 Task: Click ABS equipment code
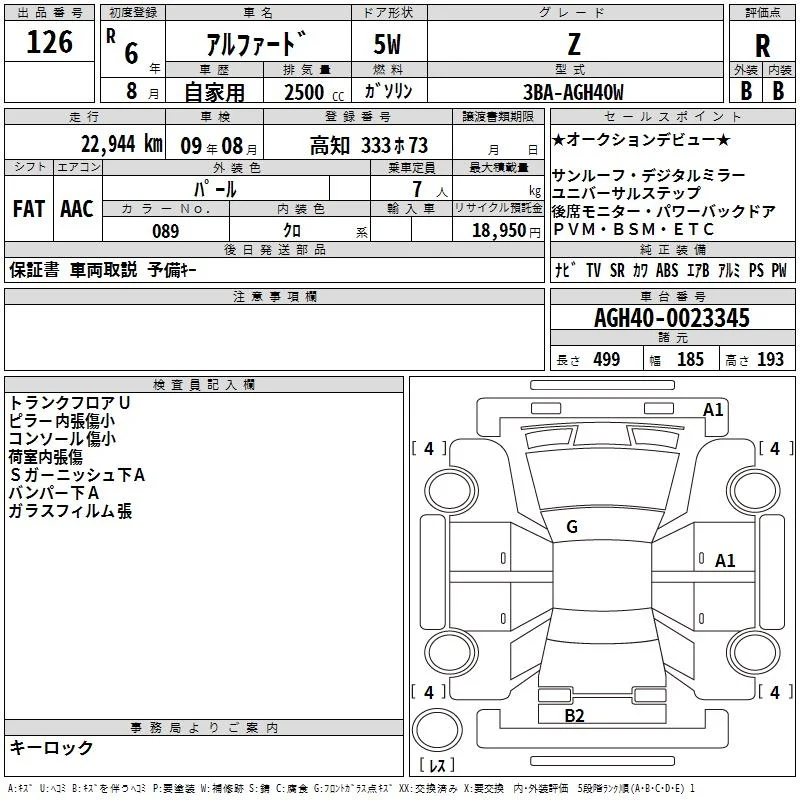click(667, 270)
